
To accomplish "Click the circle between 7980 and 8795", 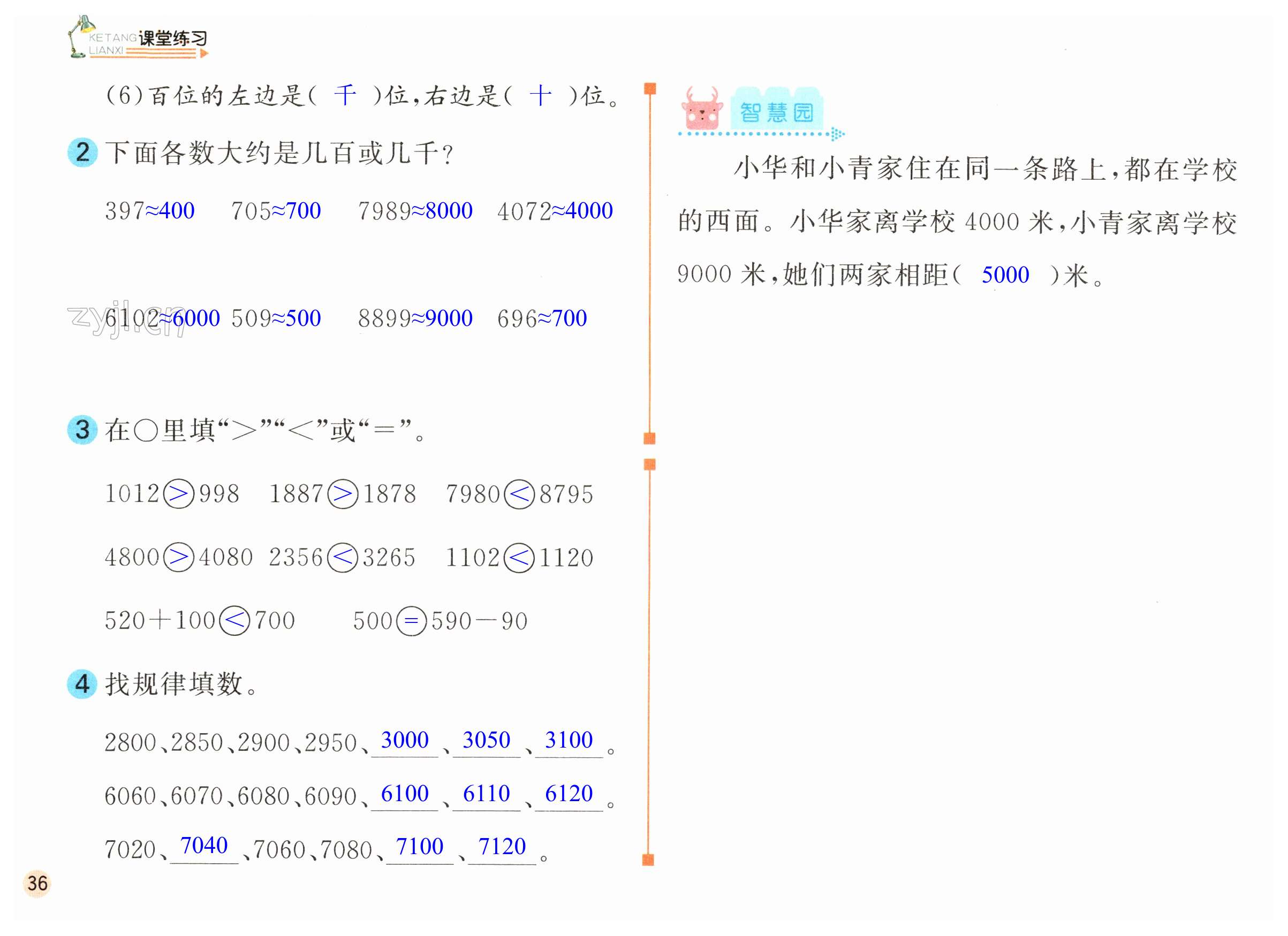I will (520, 494).
